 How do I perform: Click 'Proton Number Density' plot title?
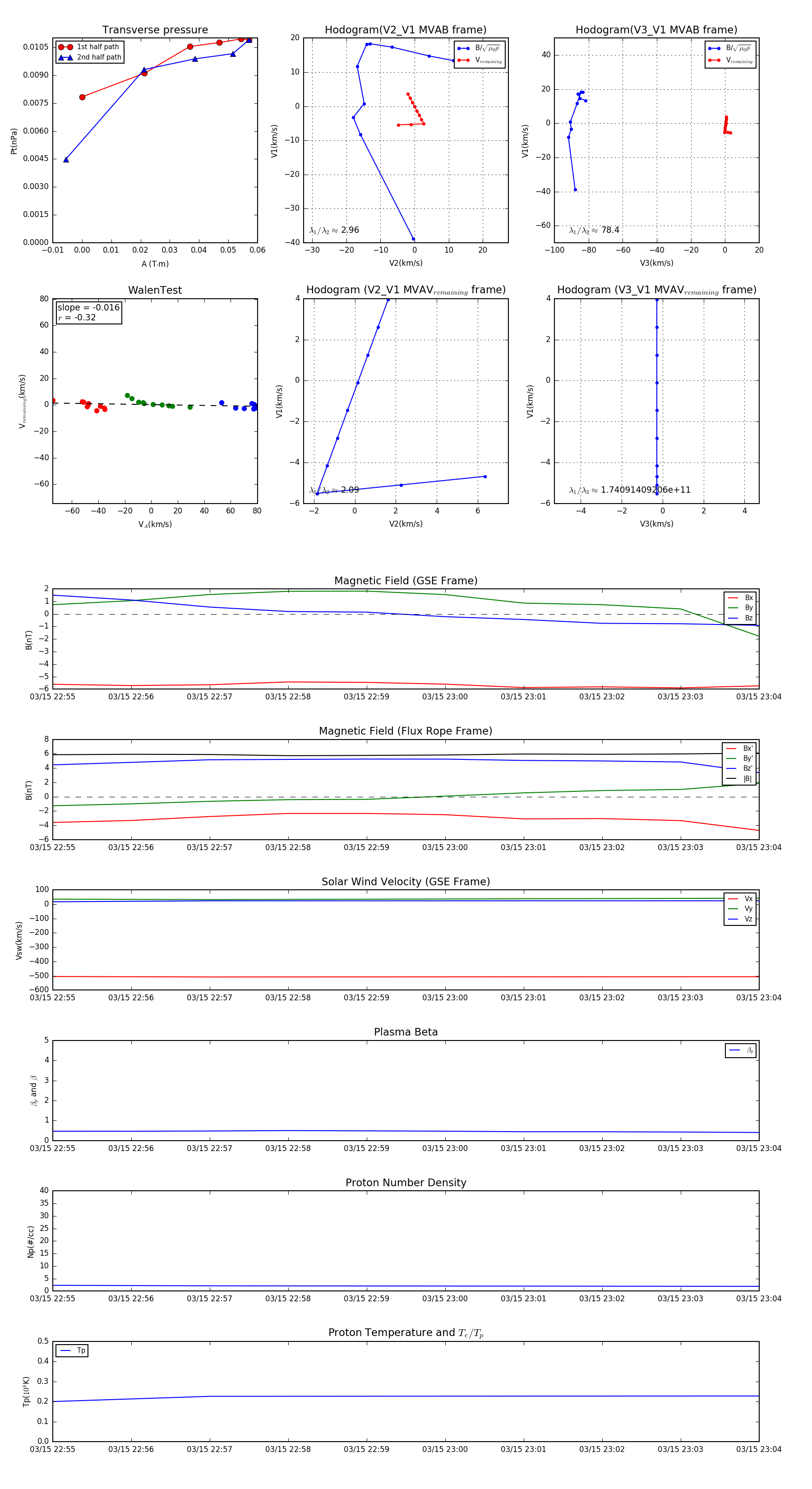point(406,1183)
